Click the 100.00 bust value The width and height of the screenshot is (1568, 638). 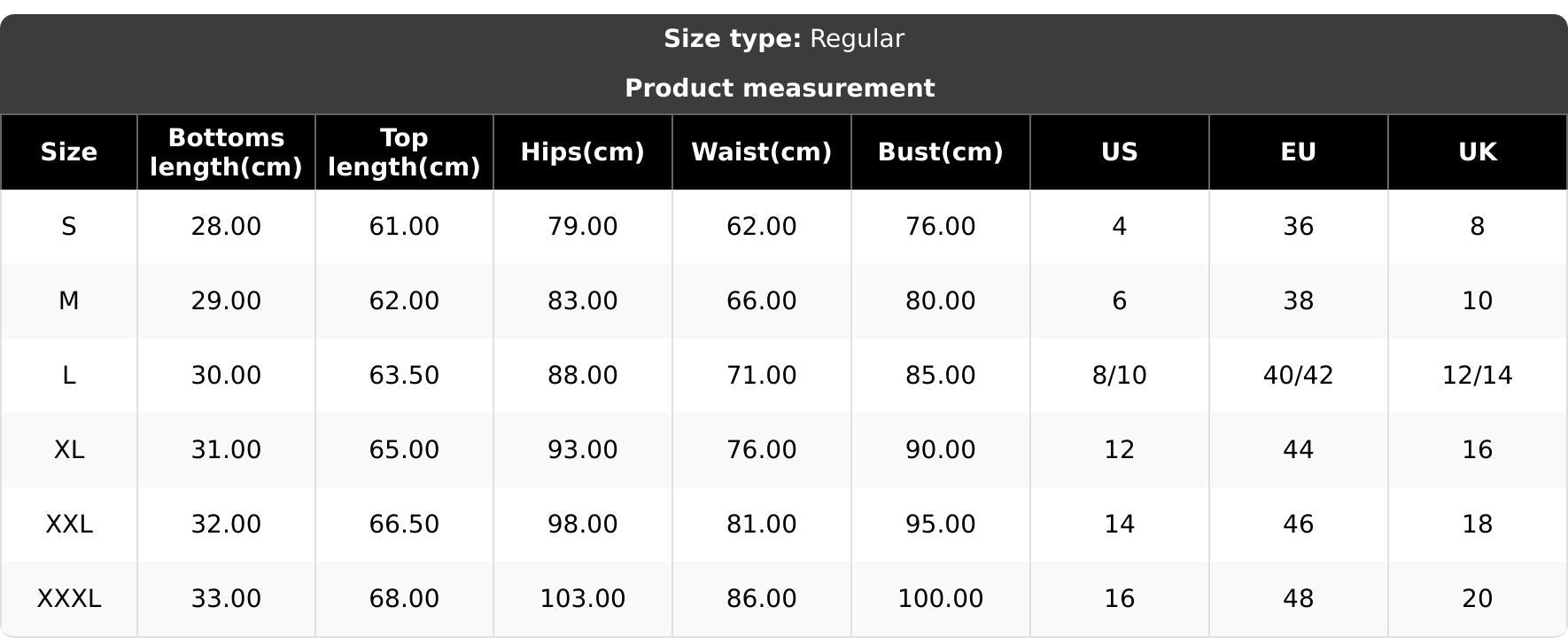[941, 599]
